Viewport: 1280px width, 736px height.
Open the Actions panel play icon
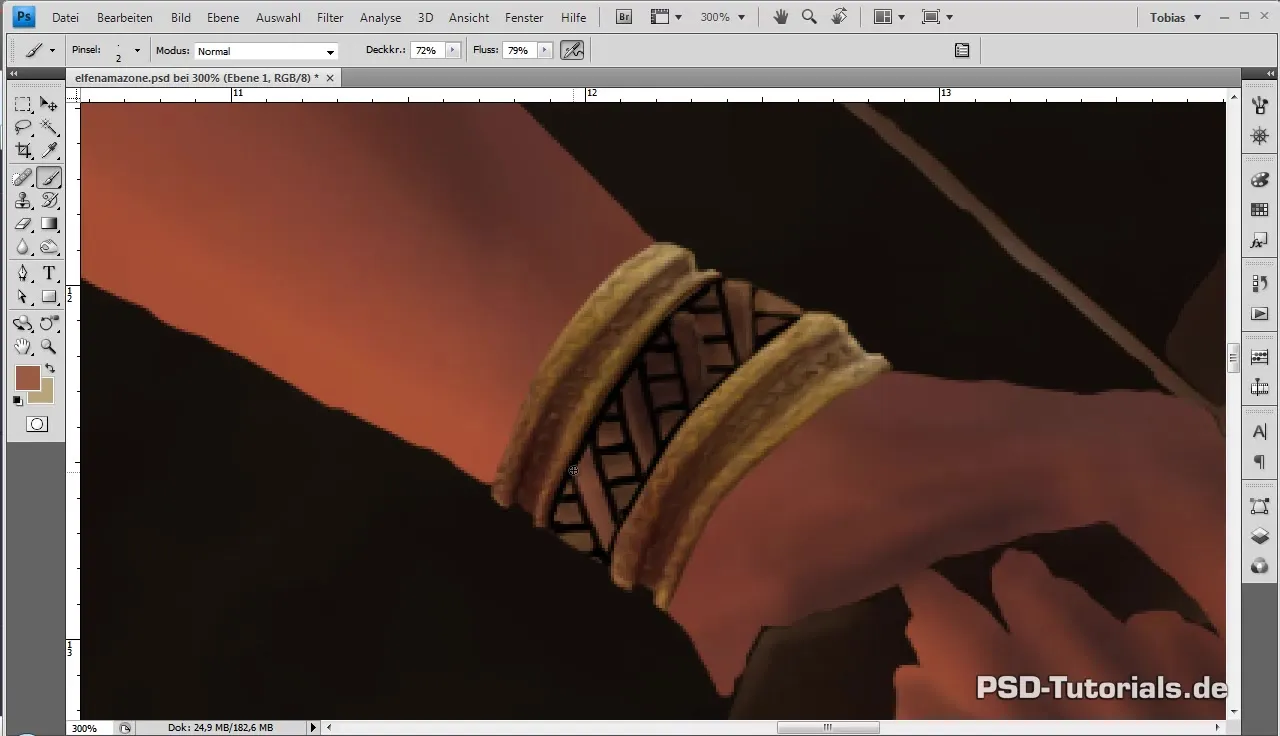pyautogui.click(x=1260, y=314)
